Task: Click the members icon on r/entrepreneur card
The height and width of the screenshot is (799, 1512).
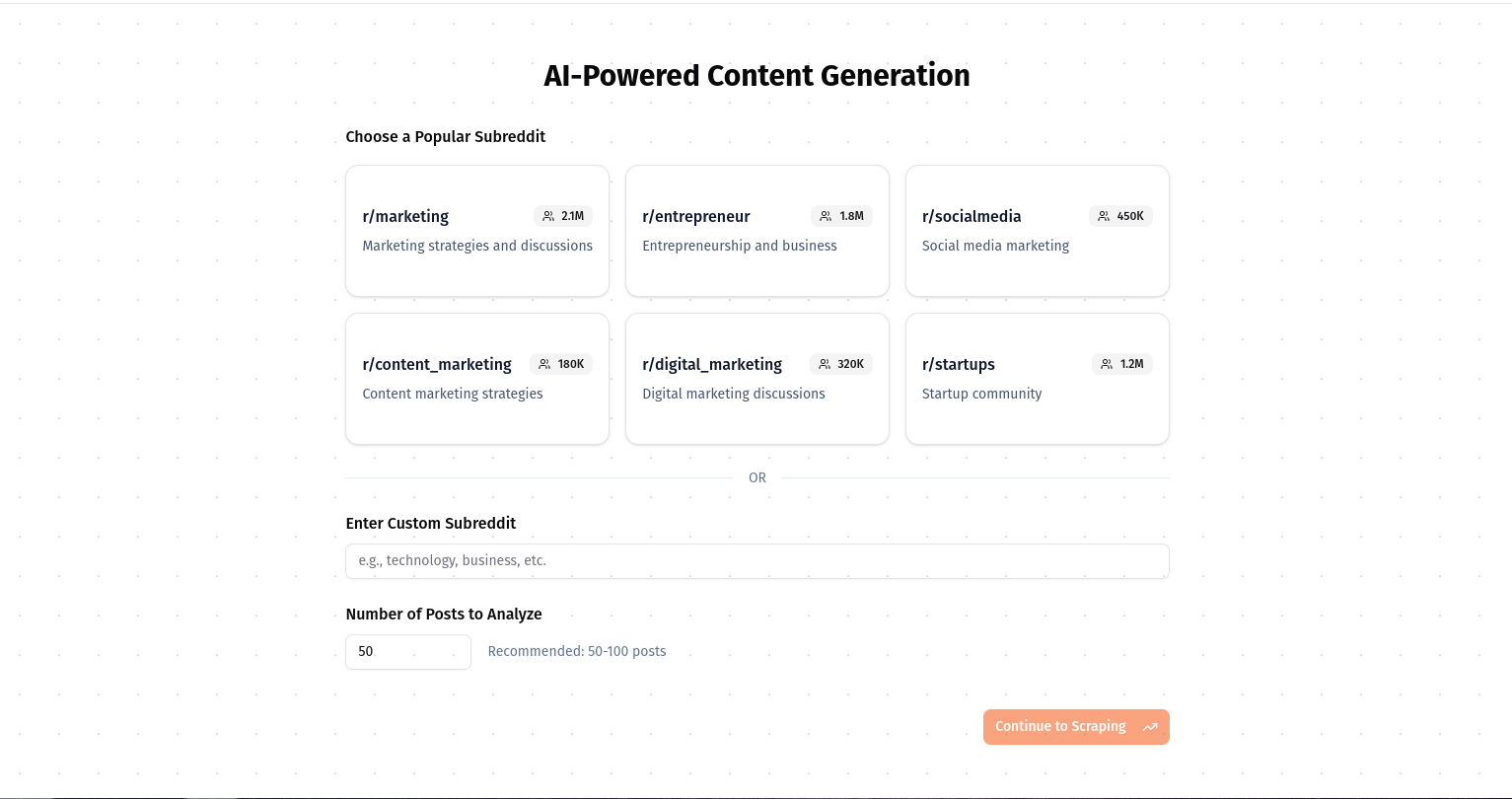Action: (826, 216)
